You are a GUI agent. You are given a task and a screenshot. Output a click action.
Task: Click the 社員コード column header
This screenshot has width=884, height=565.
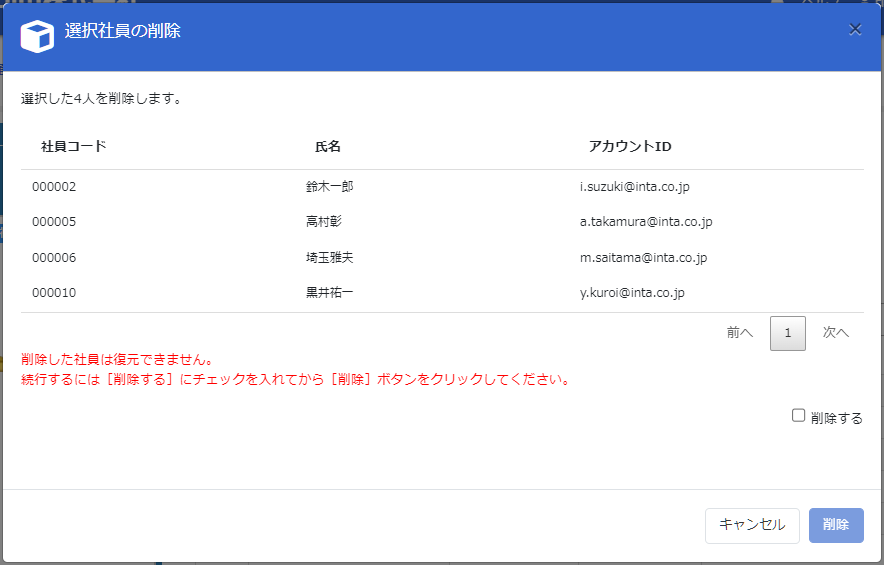73,147
